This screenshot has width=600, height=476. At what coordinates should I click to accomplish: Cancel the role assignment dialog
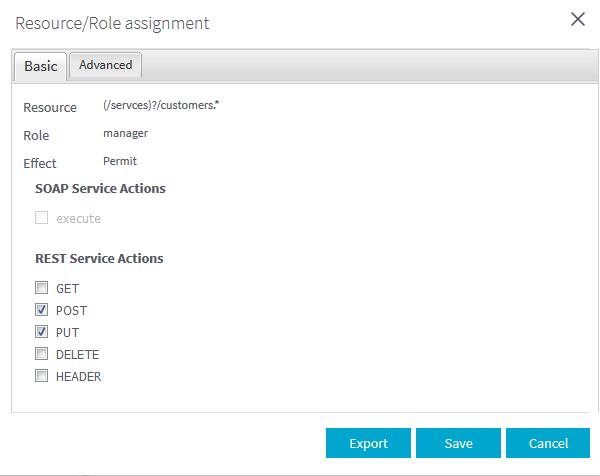[548, 443]
